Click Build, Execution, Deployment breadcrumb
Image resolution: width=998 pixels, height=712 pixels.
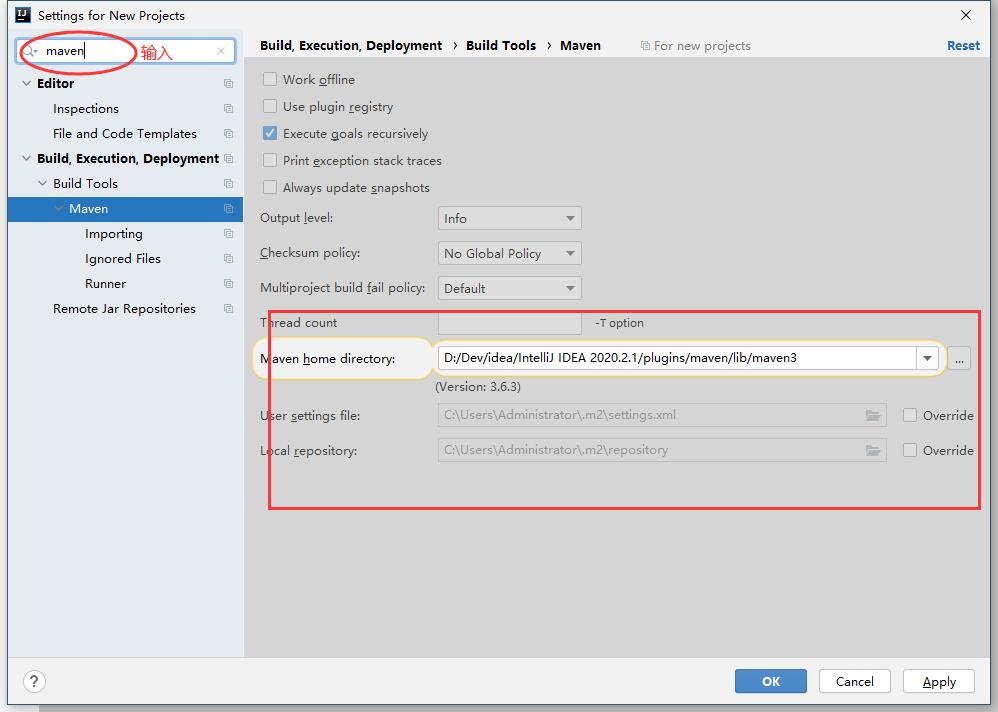click(351, 46)
